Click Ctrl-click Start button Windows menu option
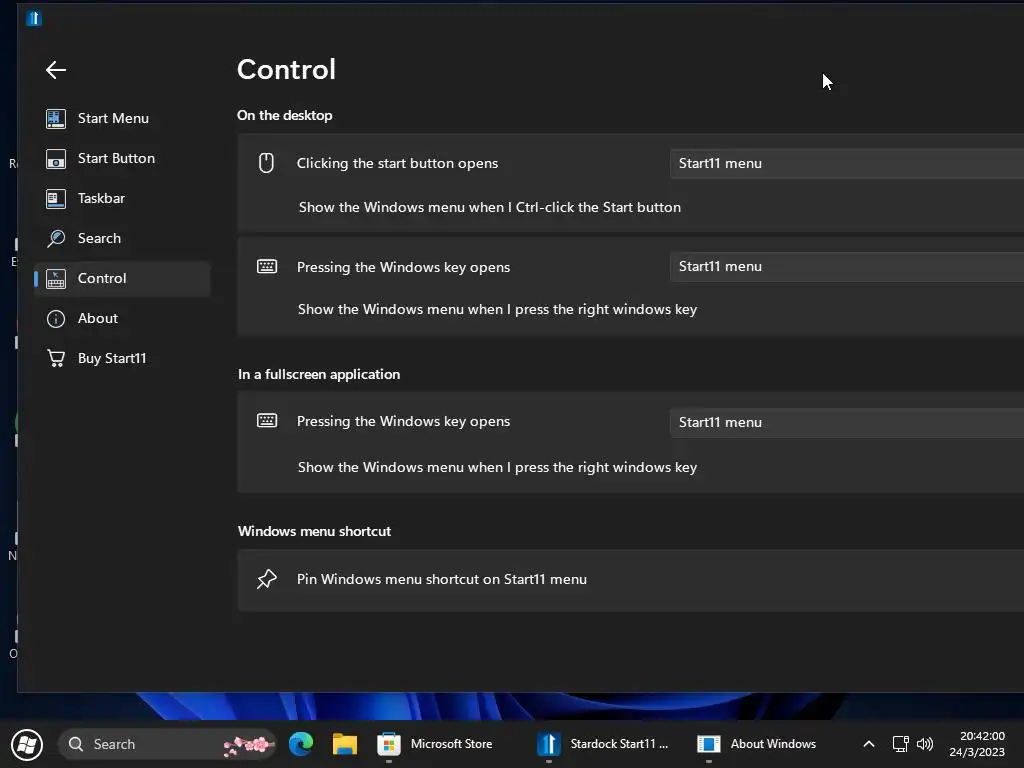Viewport: 1024px width, 768px height. [490, 207]
